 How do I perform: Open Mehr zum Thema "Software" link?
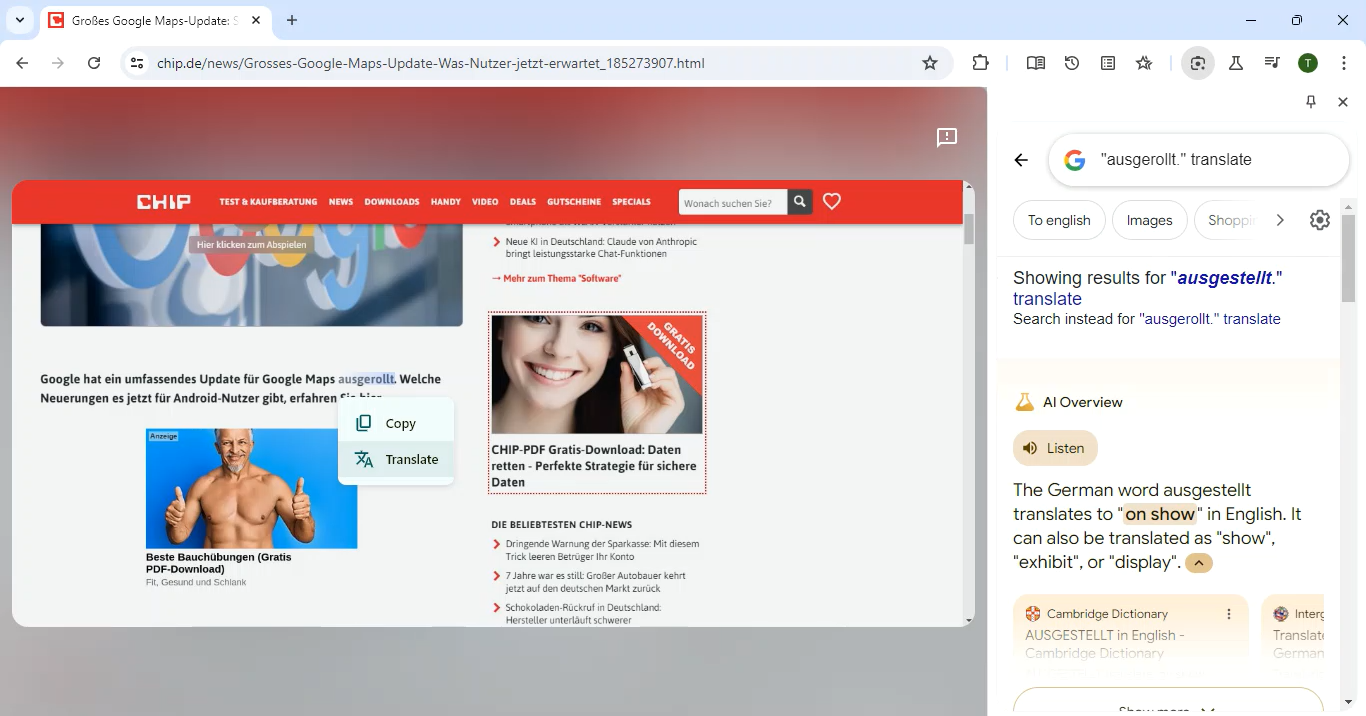click(556, 278)
